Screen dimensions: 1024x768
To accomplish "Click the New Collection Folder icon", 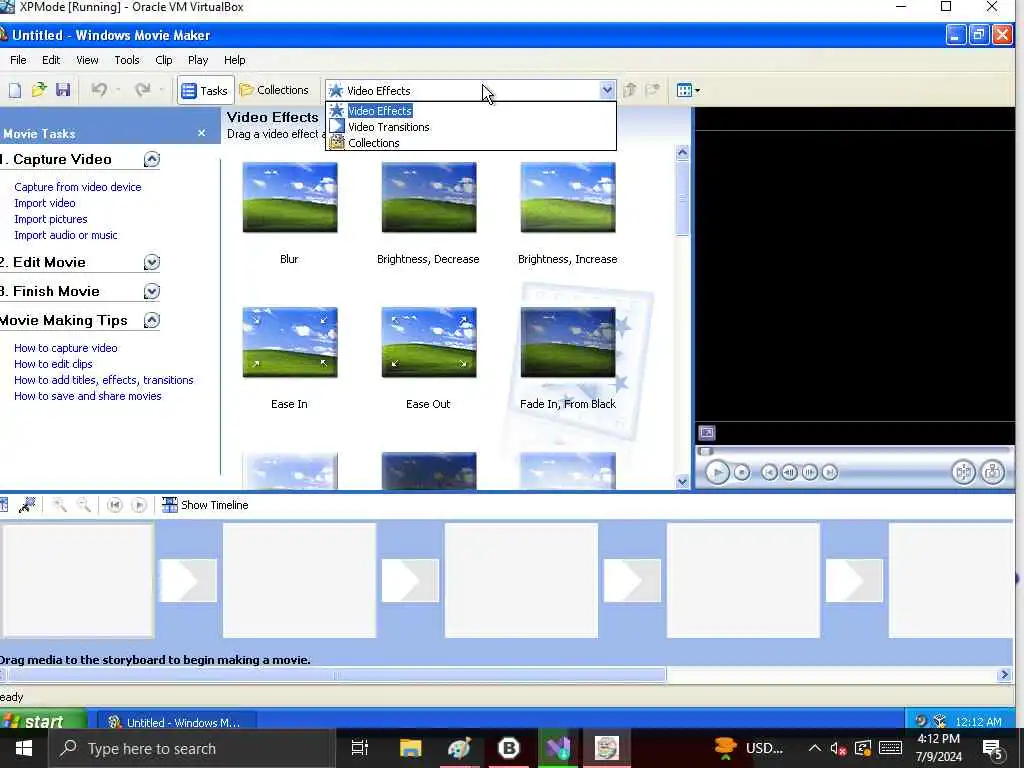I will click(x=652, y=90).
